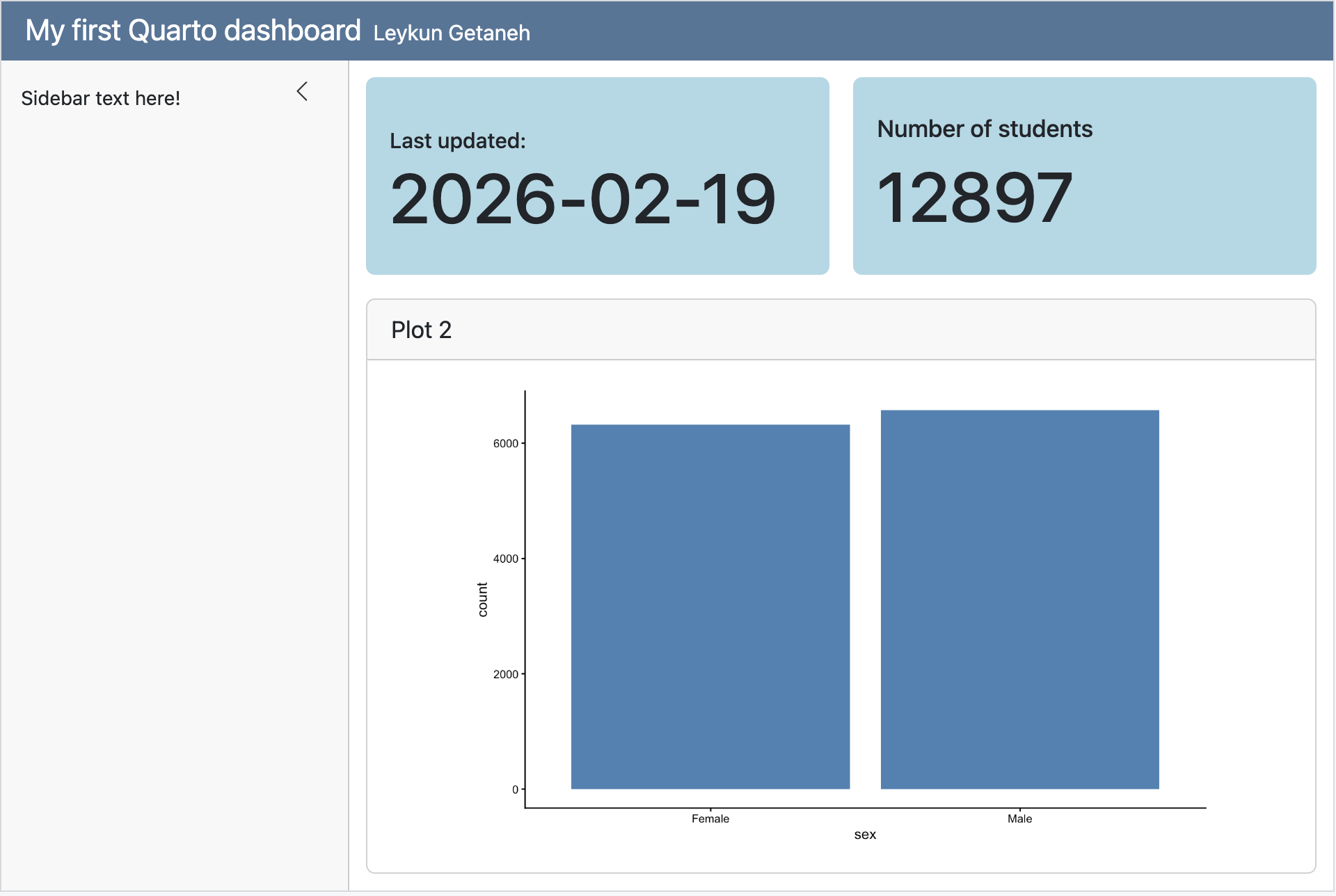Click the 'count' y-axis title
Viewport: 1336px width, 896px height.
pos(482,600)
